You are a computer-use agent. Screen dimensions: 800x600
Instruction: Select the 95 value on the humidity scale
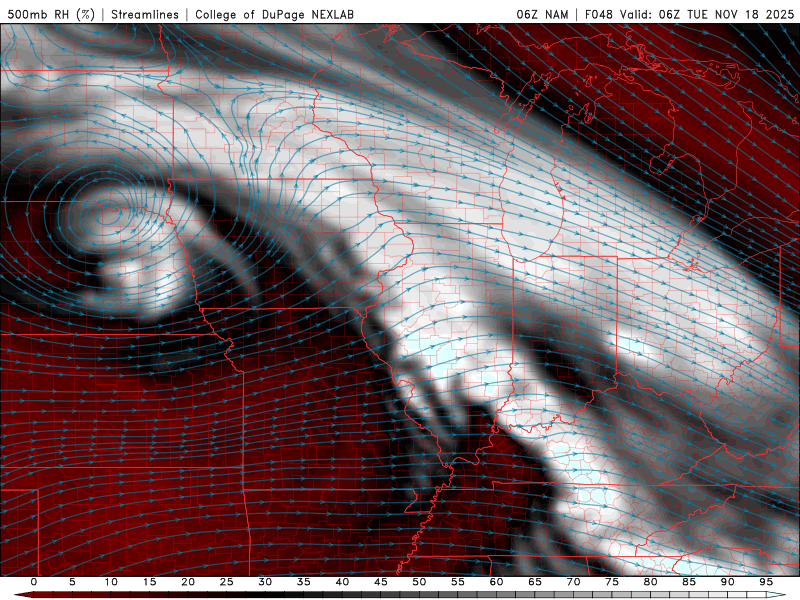click(766, 582)
